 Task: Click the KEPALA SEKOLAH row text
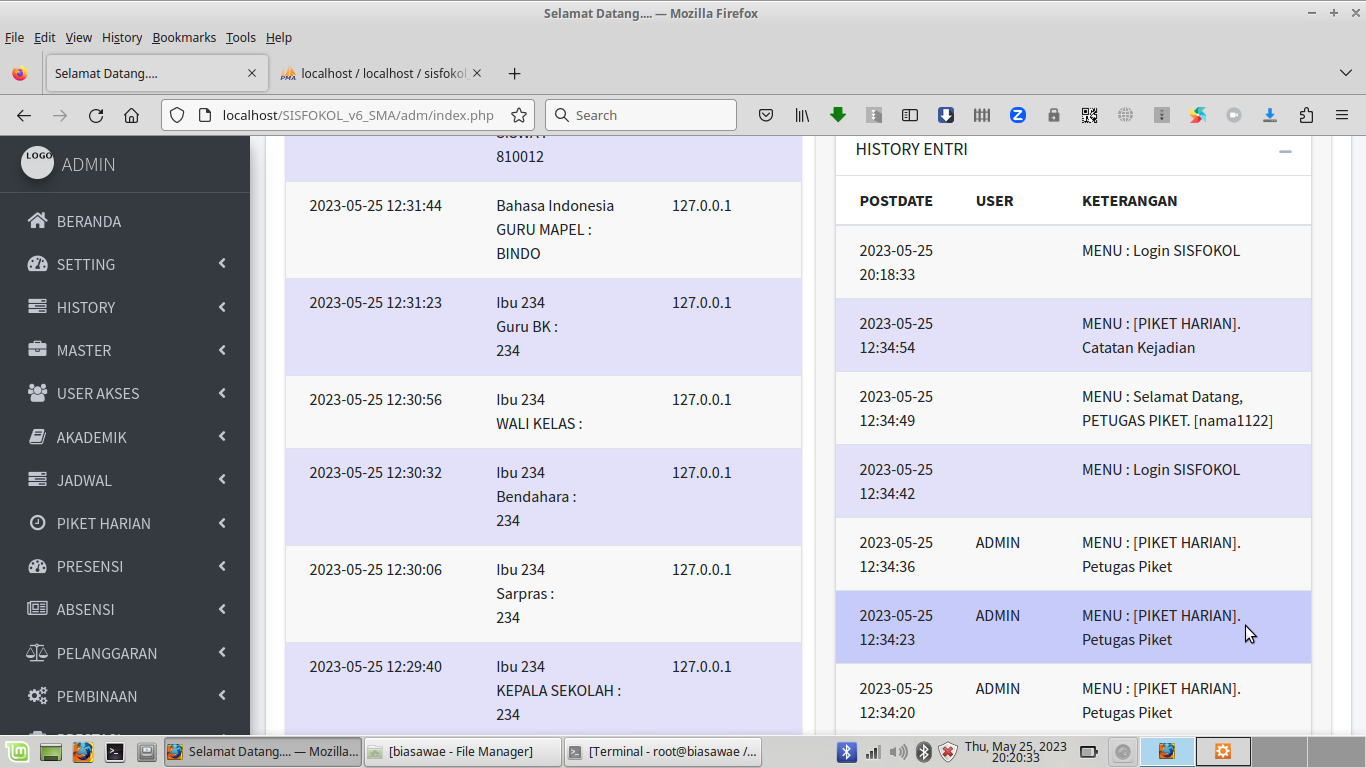point(558,690)
